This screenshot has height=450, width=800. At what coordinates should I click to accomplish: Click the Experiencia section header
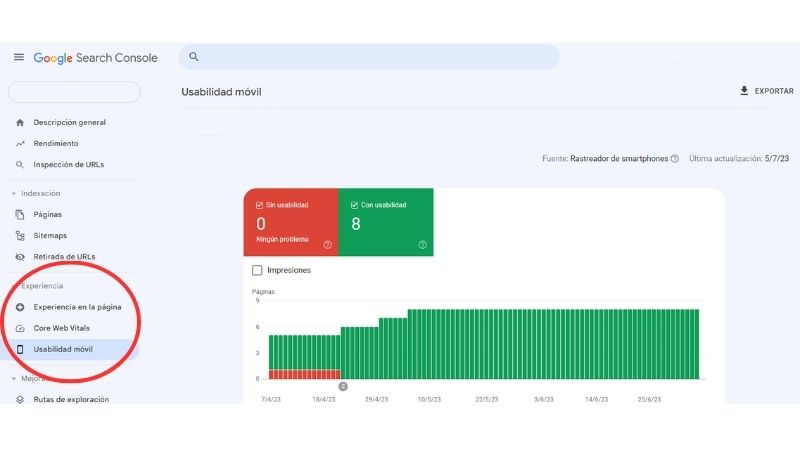[42, 286]
